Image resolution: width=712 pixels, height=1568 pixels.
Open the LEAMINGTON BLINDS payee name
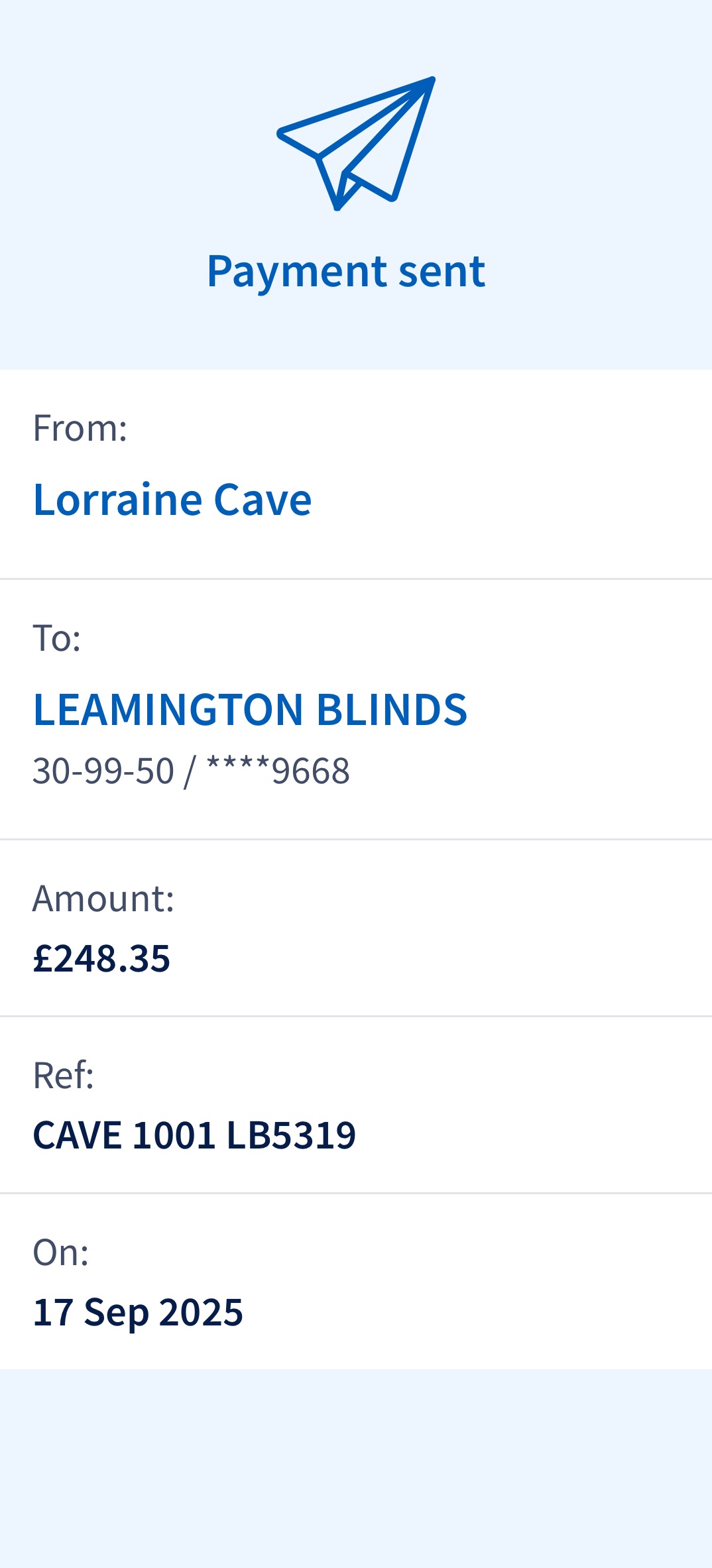pyautogui.click(x=250, y=710)
